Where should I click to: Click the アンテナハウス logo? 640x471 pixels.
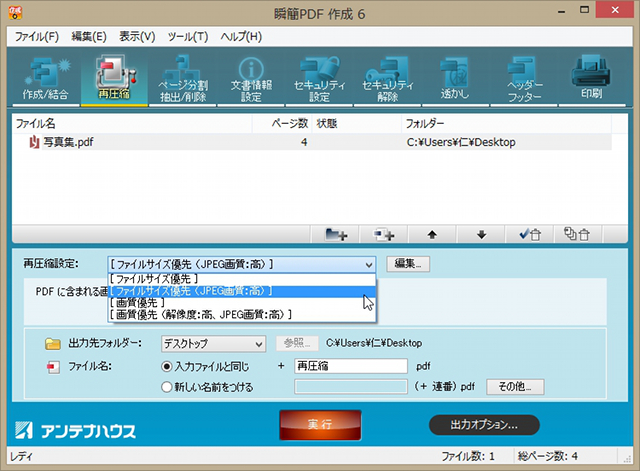tap(75, 431)
